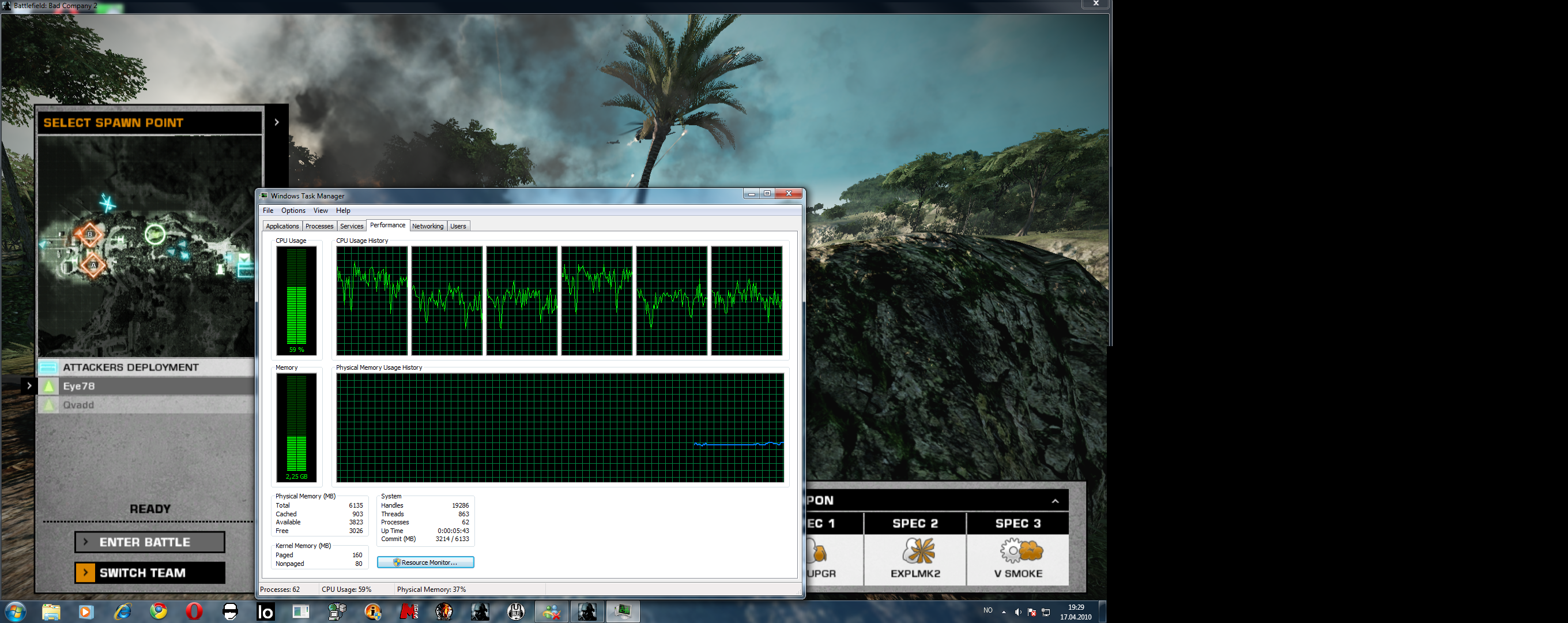
Task: Click the Up Time value 0:00:05:43
Action: tap(453, 531)
